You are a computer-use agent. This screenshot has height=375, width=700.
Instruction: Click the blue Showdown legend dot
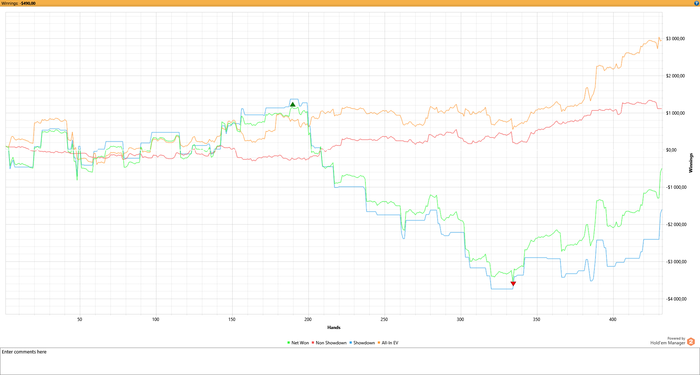point(351,343)
